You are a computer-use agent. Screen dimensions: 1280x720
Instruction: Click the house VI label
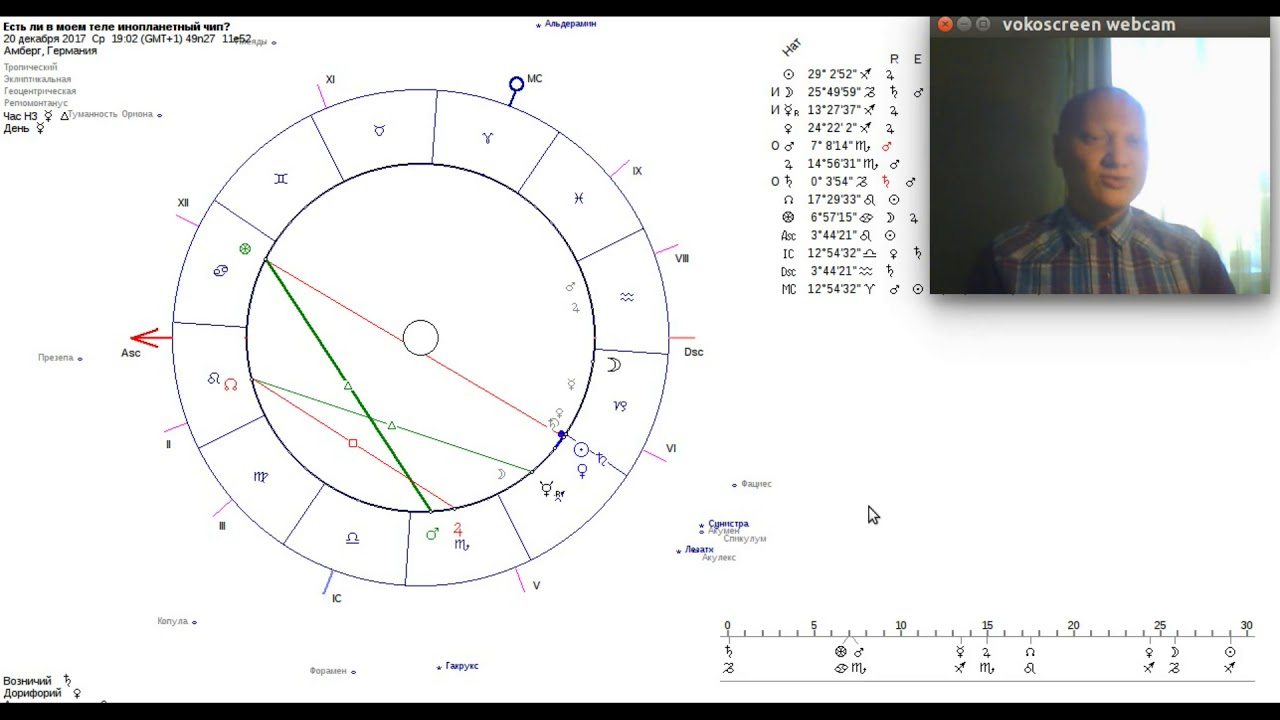671,448
